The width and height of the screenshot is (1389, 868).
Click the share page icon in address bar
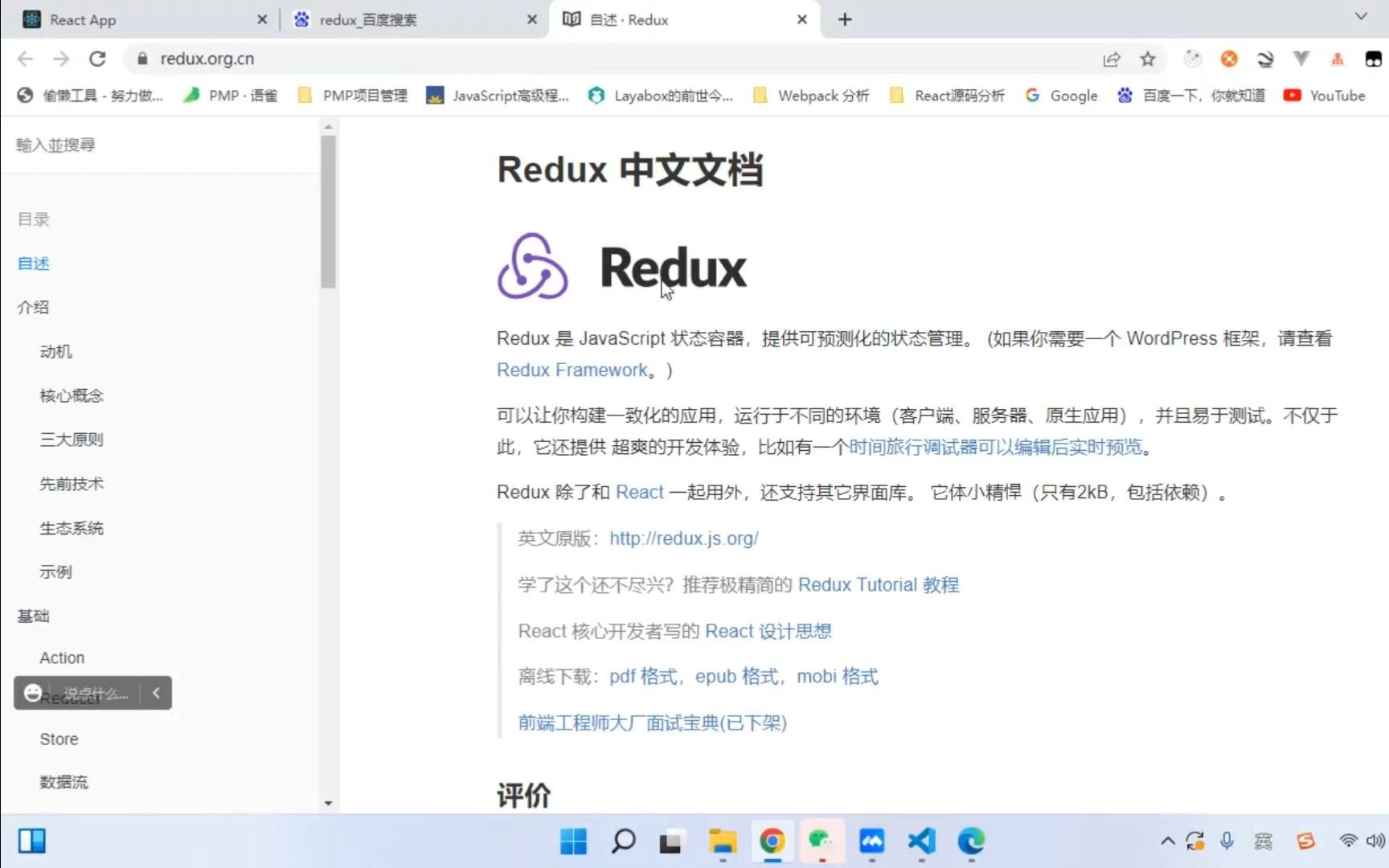(x=1112, y=59)
